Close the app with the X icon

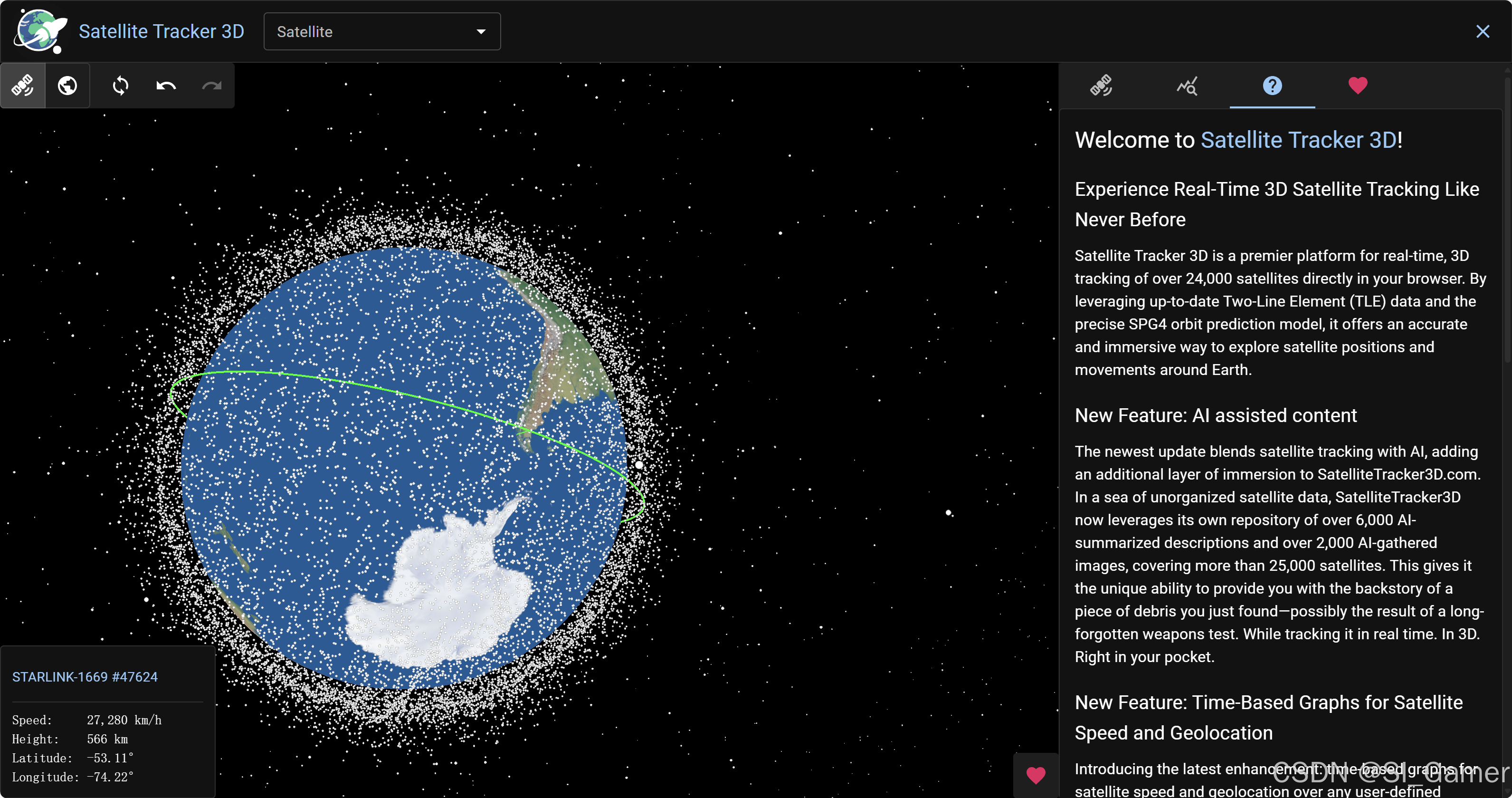point(1483,32)
